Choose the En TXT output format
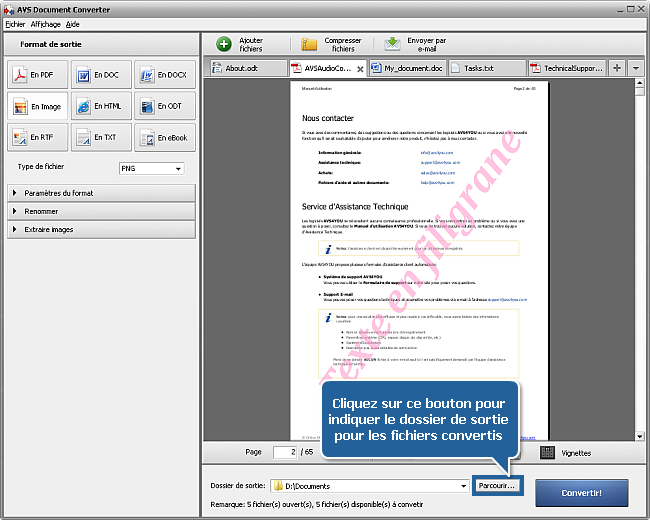The width and height of the screenshot is (650, 520). coord(101,137)
